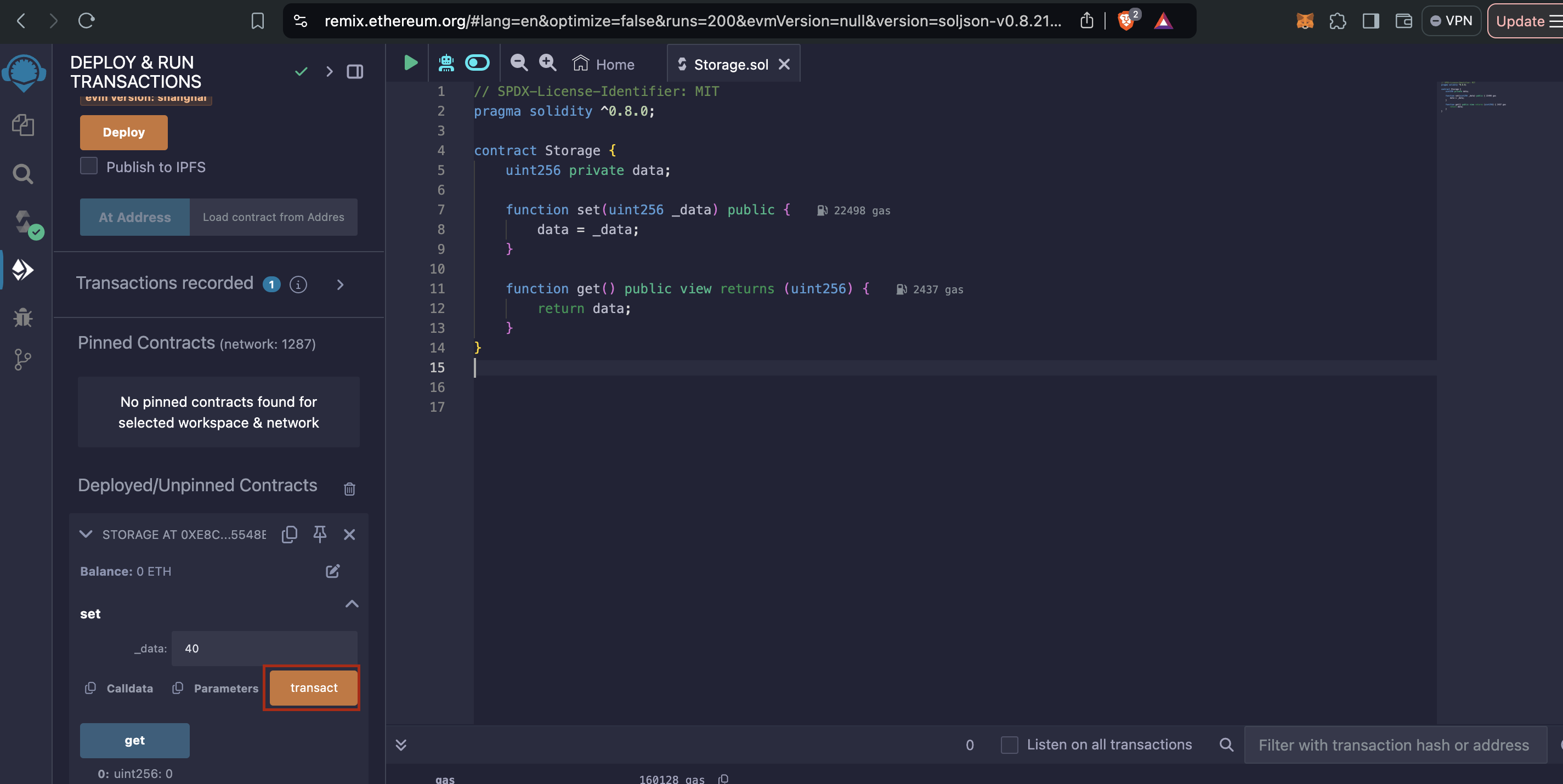Open the Remix home logo icon
Image resolution: width=1563 pixels, height=784 pixels.
point(24,73)
